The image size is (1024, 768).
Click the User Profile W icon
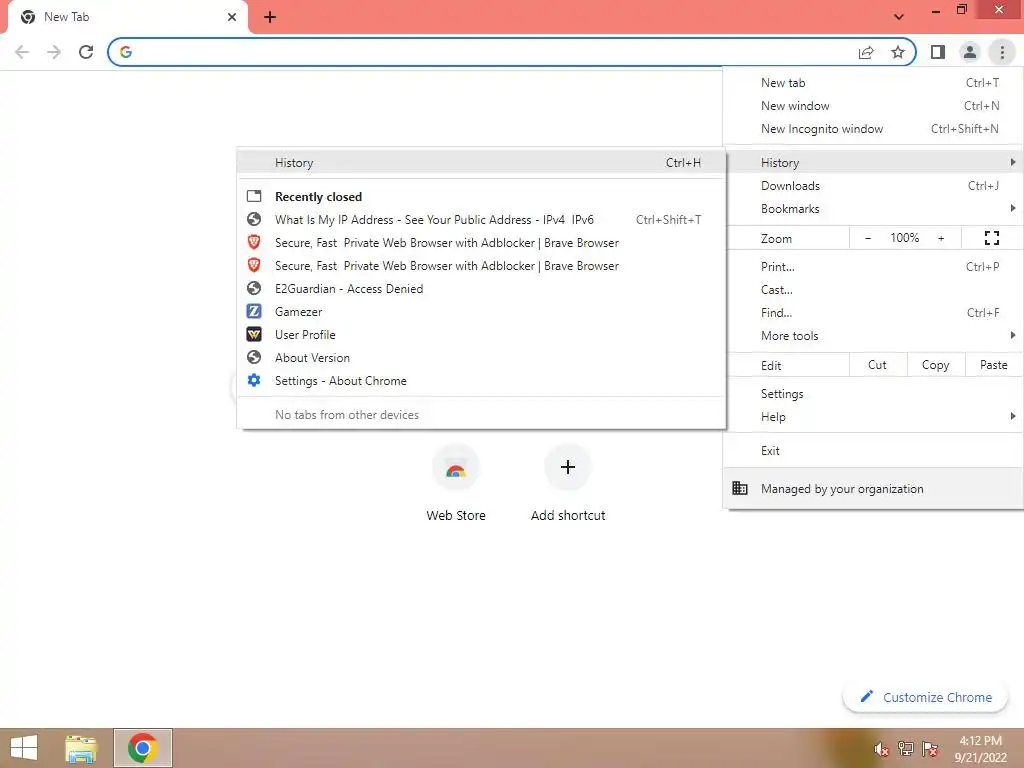[x=254, y=334]
